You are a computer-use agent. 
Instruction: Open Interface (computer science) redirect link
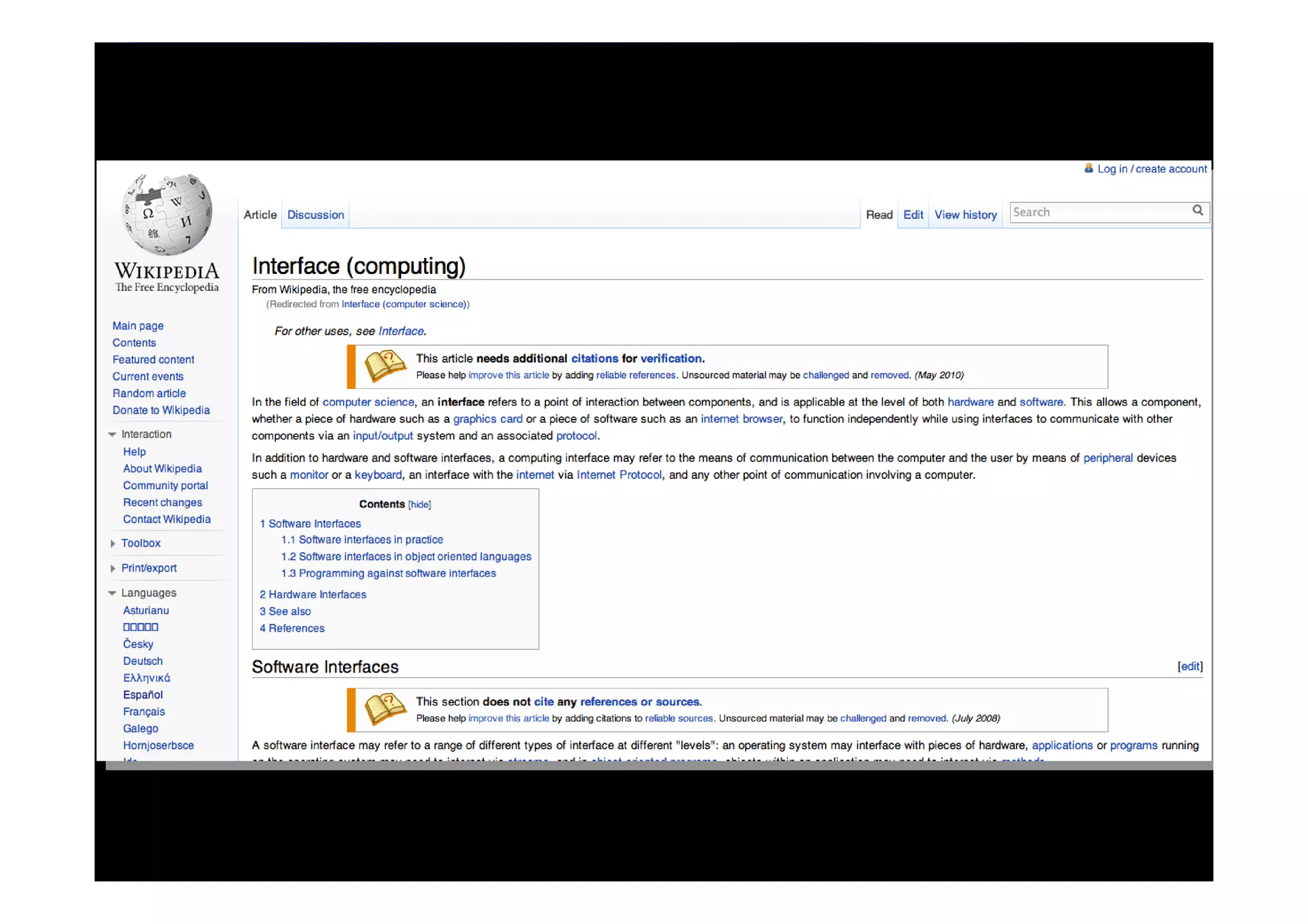tap(404, 304)
